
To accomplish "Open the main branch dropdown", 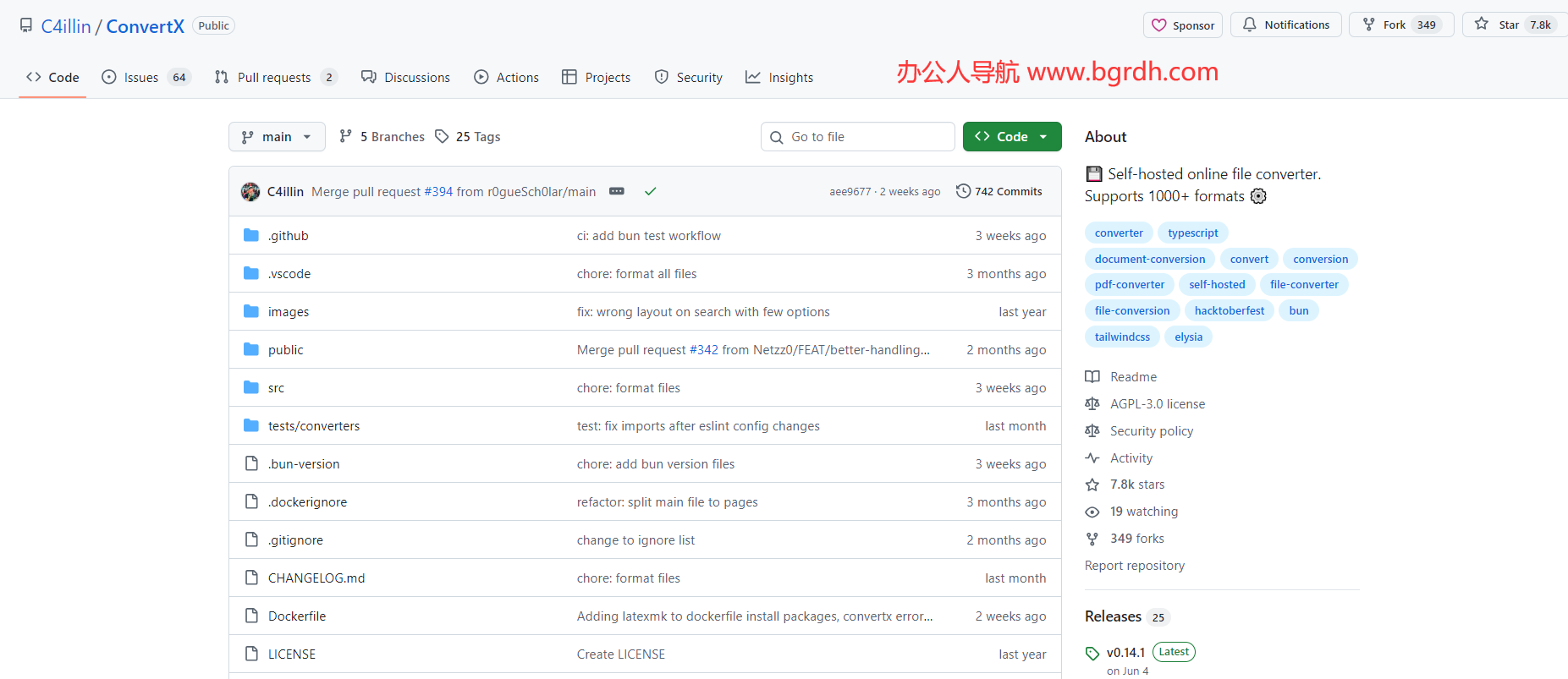I will (277, 137).
